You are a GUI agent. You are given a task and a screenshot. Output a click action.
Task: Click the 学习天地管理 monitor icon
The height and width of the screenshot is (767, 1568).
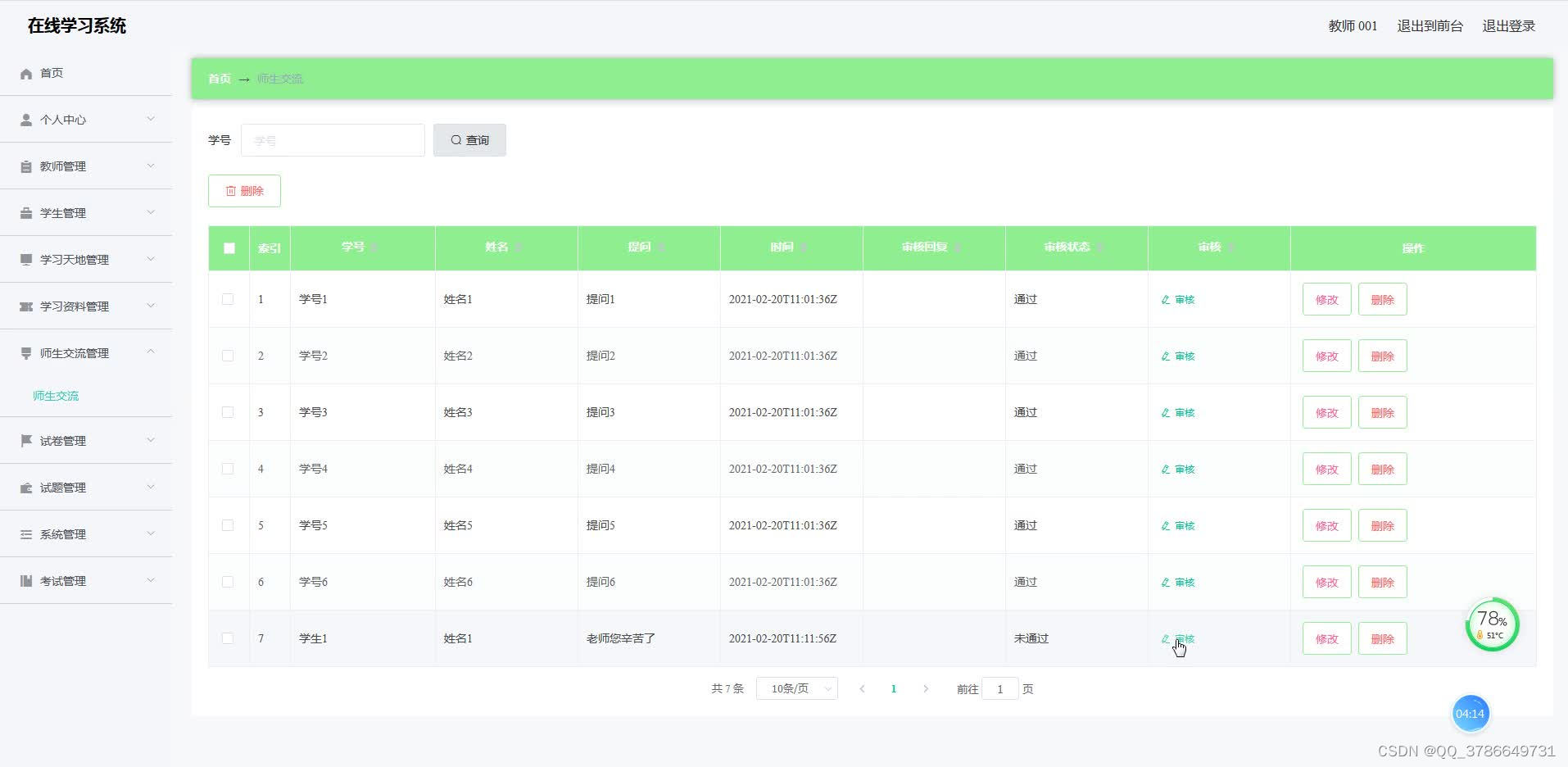pos(26,260)
